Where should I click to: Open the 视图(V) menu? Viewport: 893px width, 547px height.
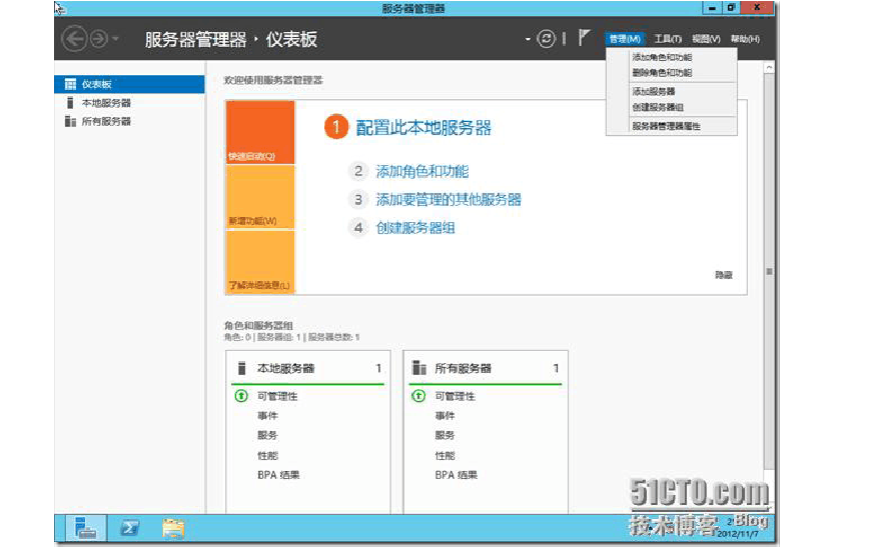point(706,39)
